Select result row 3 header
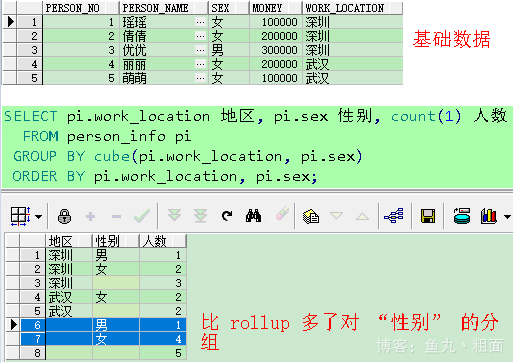 (x=33, y=283)
